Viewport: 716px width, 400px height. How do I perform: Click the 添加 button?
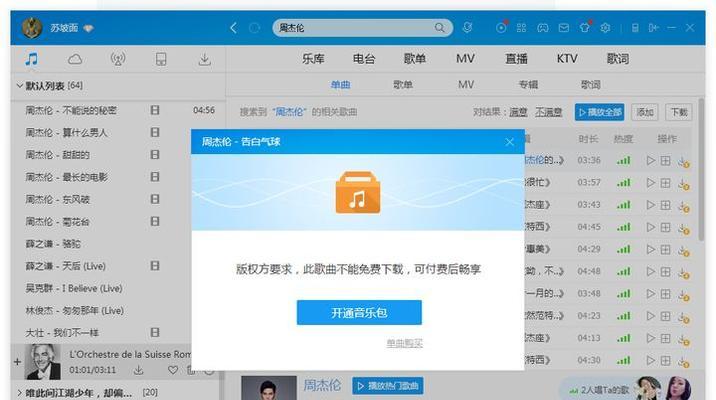tap(645, 112)
